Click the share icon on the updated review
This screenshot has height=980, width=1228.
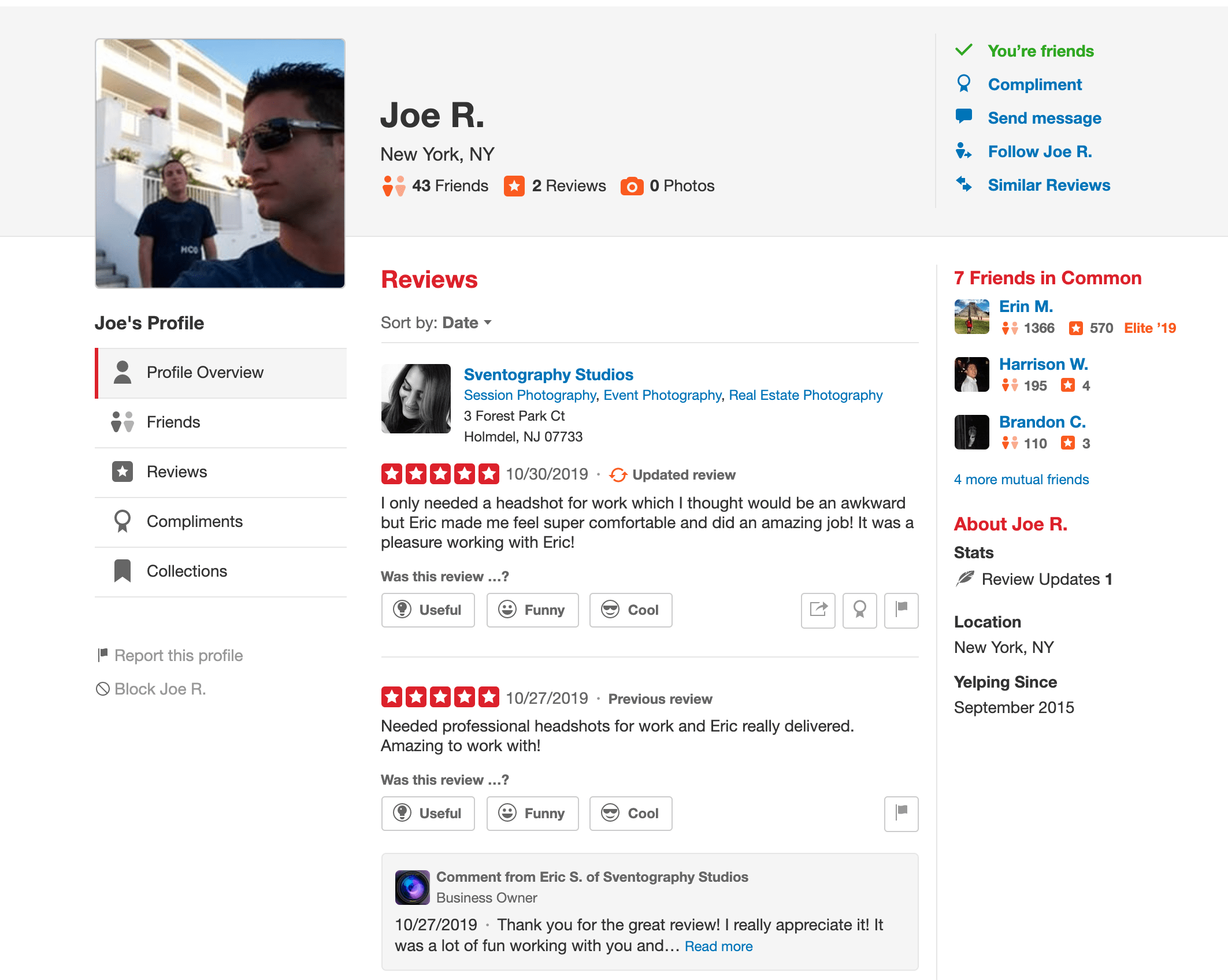[818, 610]
